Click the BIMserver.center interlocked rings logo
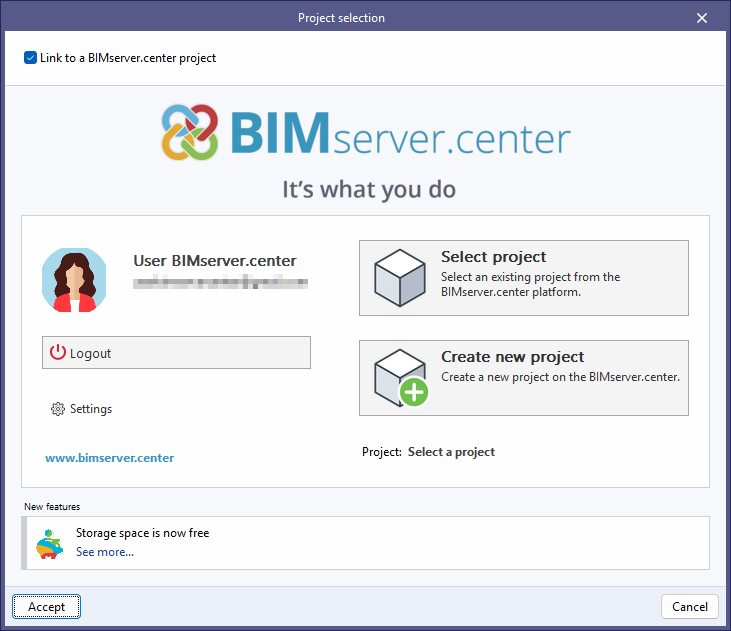Image resolution: width=731 pixels, height=631 pixels. (189, 132)
